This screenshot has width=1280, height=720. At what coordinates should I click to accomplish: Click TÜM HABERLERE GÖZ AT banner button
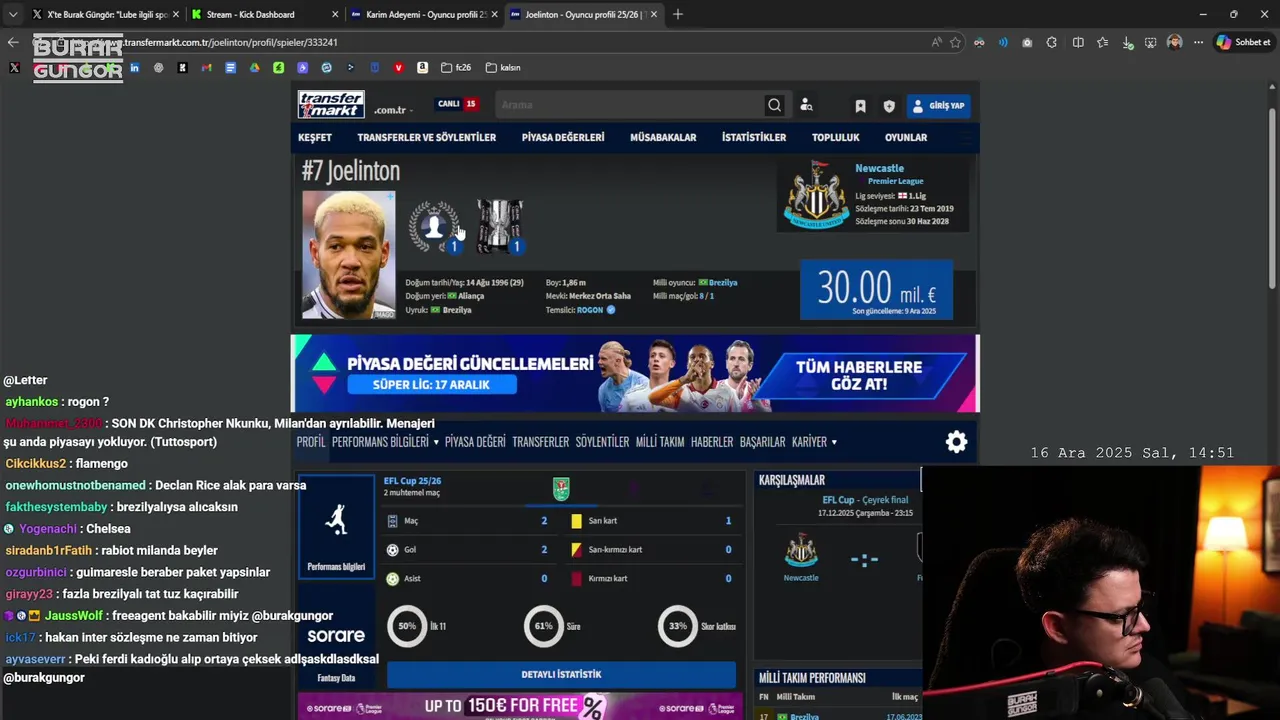pyautogui.click(x=859, y=375)
